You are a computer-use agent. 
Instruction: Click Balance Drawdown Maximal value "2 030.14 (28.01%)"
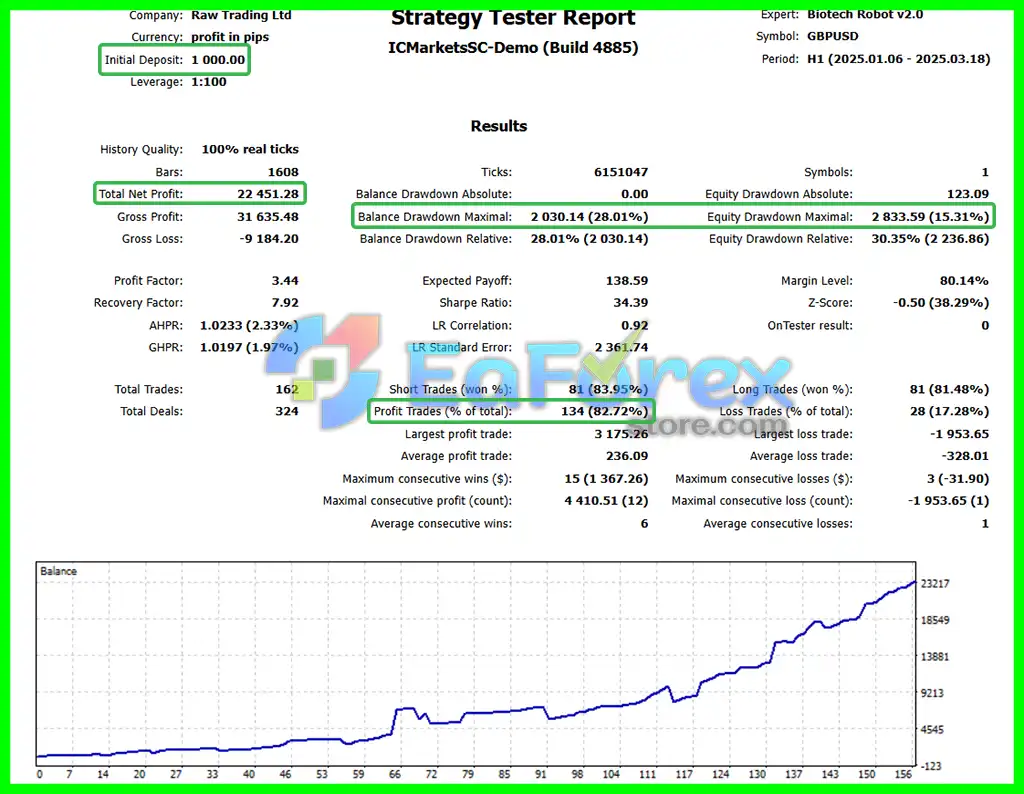tap(590, 217)
